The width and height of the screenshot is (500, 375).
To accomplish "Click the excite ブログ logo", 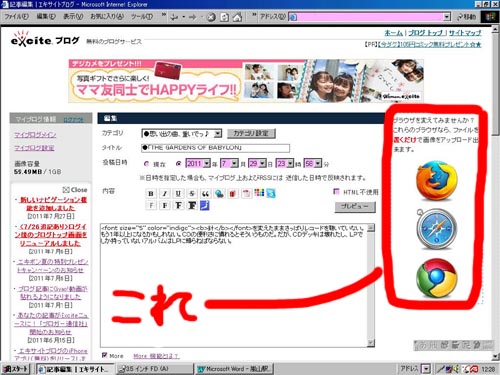I will click(45, 39).
